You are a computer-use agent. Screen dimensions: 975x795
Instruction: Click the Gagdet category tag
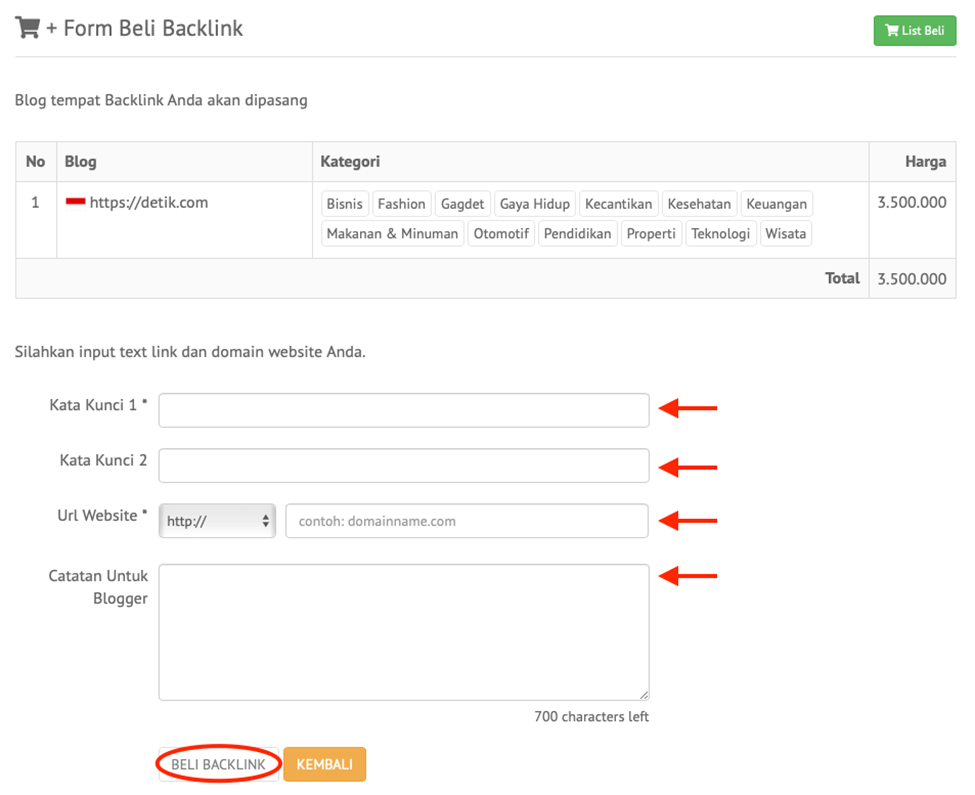click(x=462, y=204)
